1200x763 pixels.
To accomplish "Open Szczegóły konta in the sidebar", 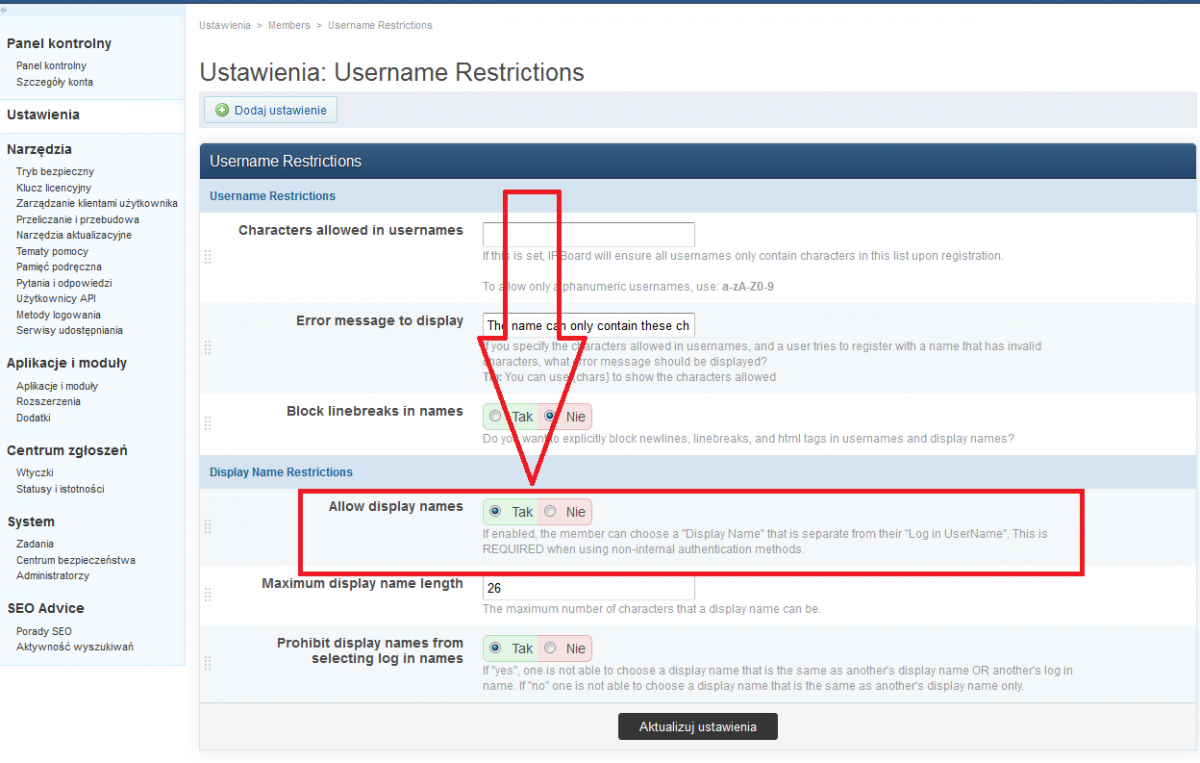I will [54, 82].
